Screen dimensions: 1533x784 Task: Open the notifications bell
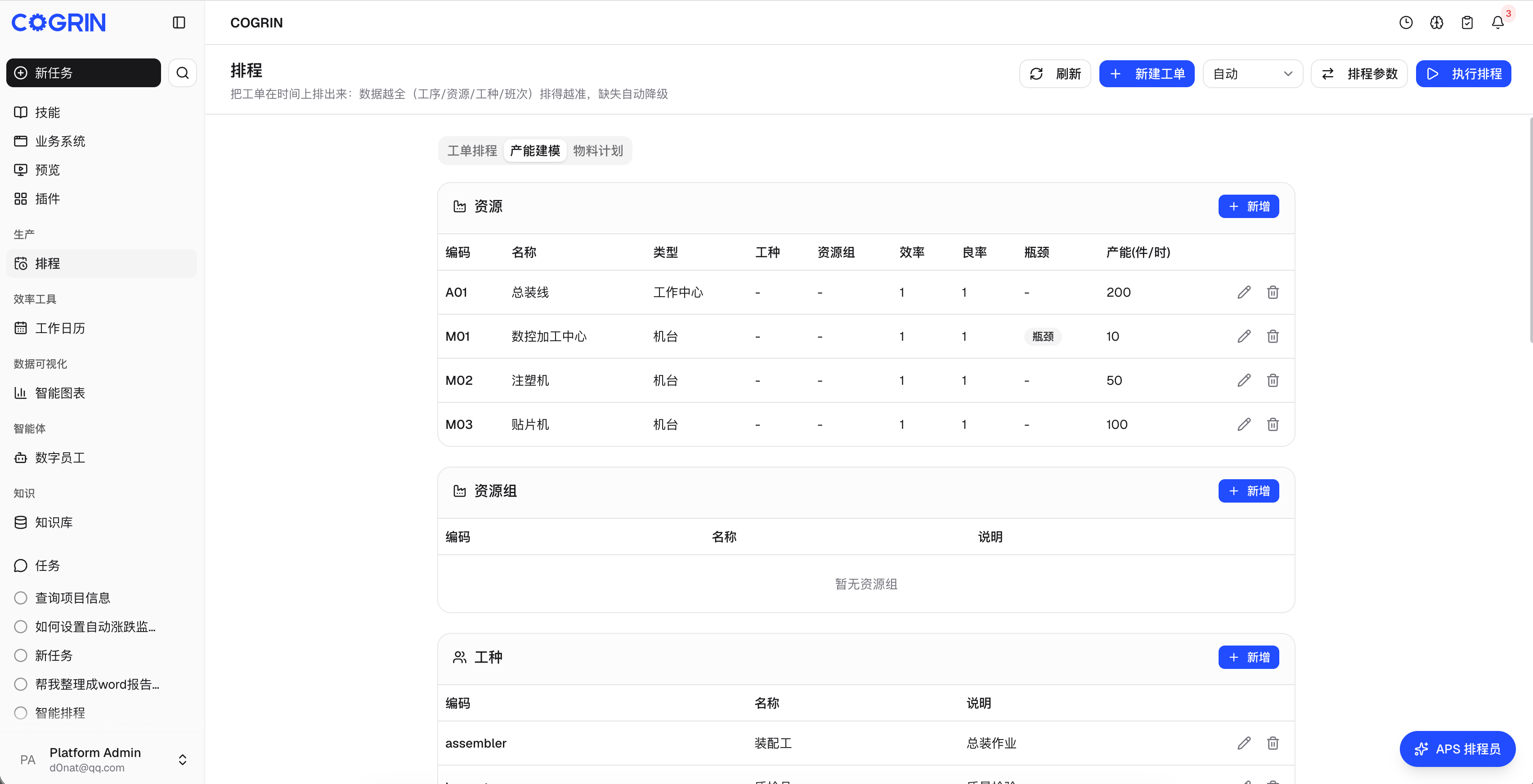(1498, 22)
